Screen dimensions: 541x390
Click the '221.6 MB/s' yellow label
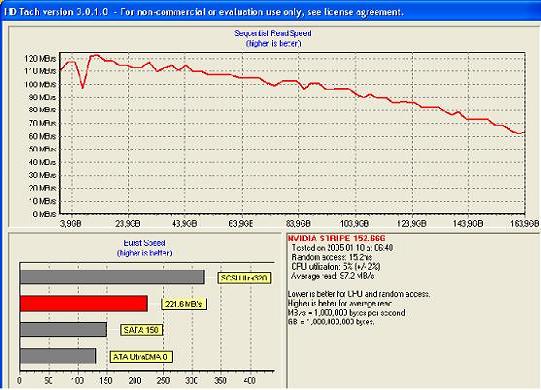(x=184, y=304)
